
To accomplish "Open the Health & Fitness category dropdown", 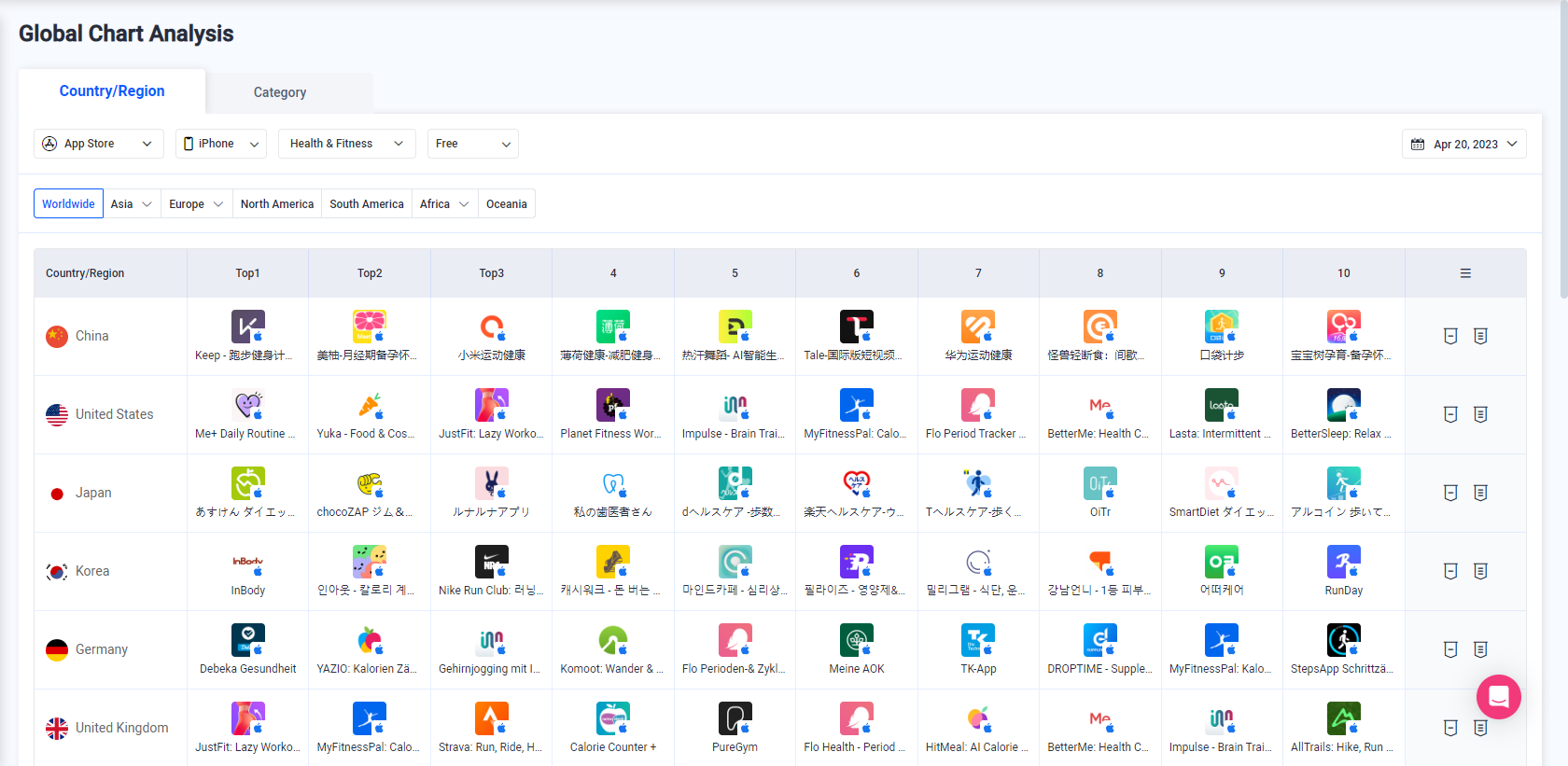I will click(x=347, y=144).
